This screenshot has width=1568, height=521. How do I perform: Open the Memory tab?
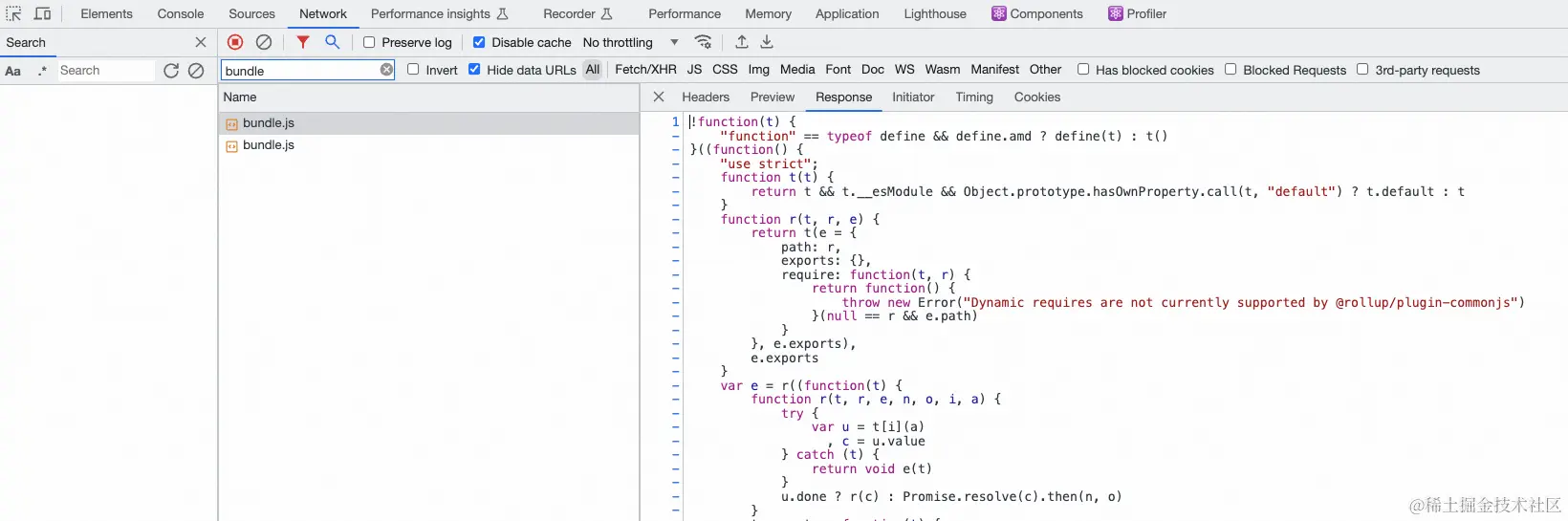point(769,13)
